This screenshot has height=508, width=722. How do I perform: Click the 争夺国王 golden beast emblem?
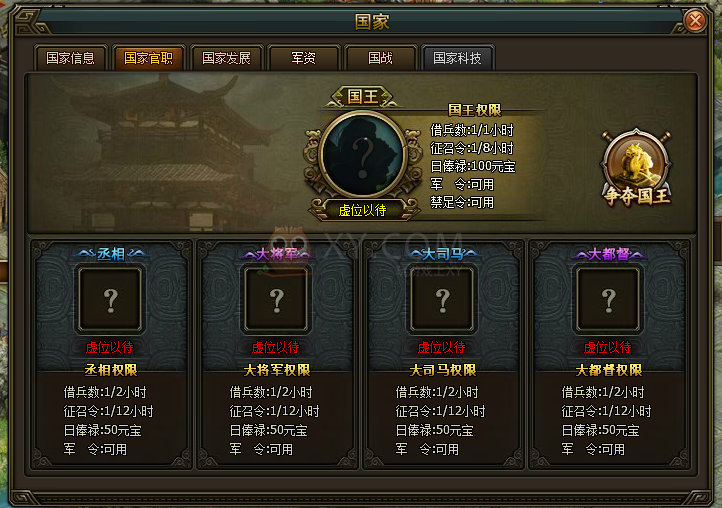(x=637, y=167)
